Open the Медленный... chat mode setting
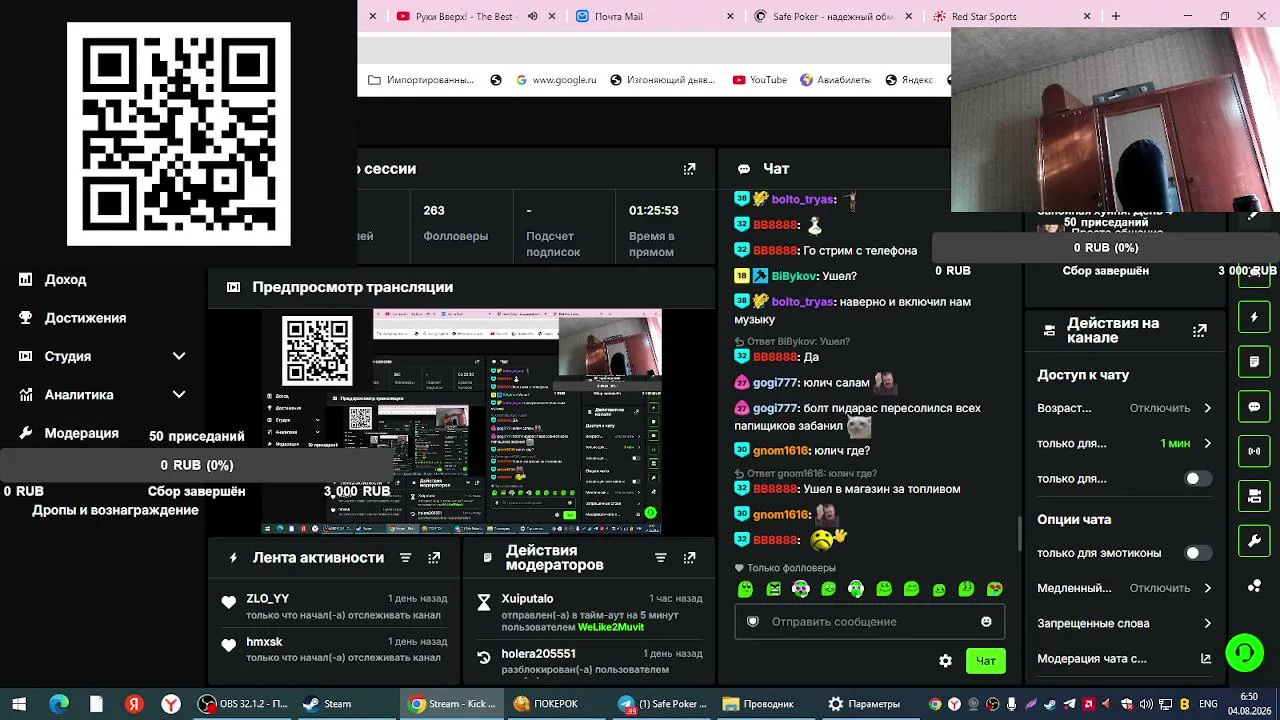The image size is (1280, 720). 1124,588
